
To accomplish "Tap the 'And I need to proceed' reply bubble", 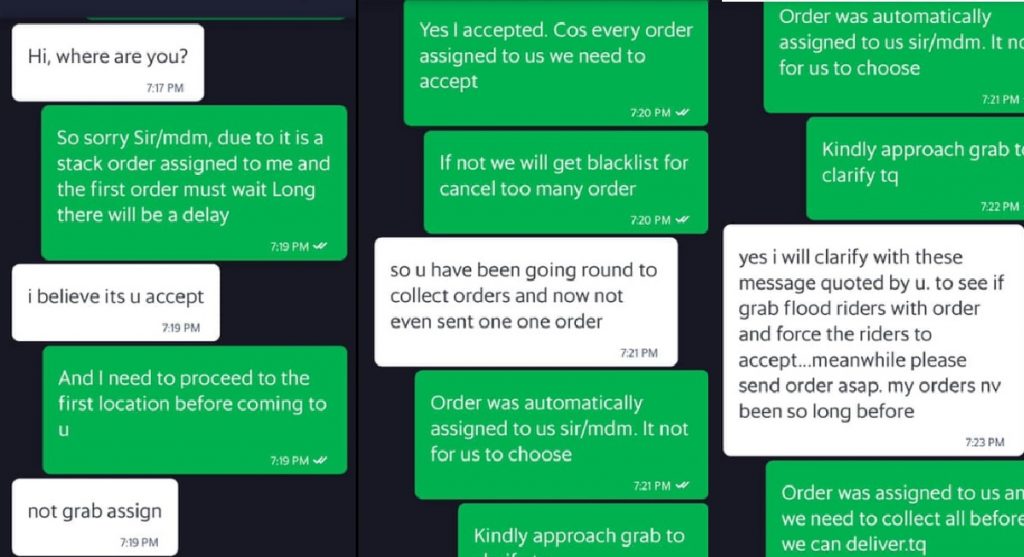I will pos(195,410).
